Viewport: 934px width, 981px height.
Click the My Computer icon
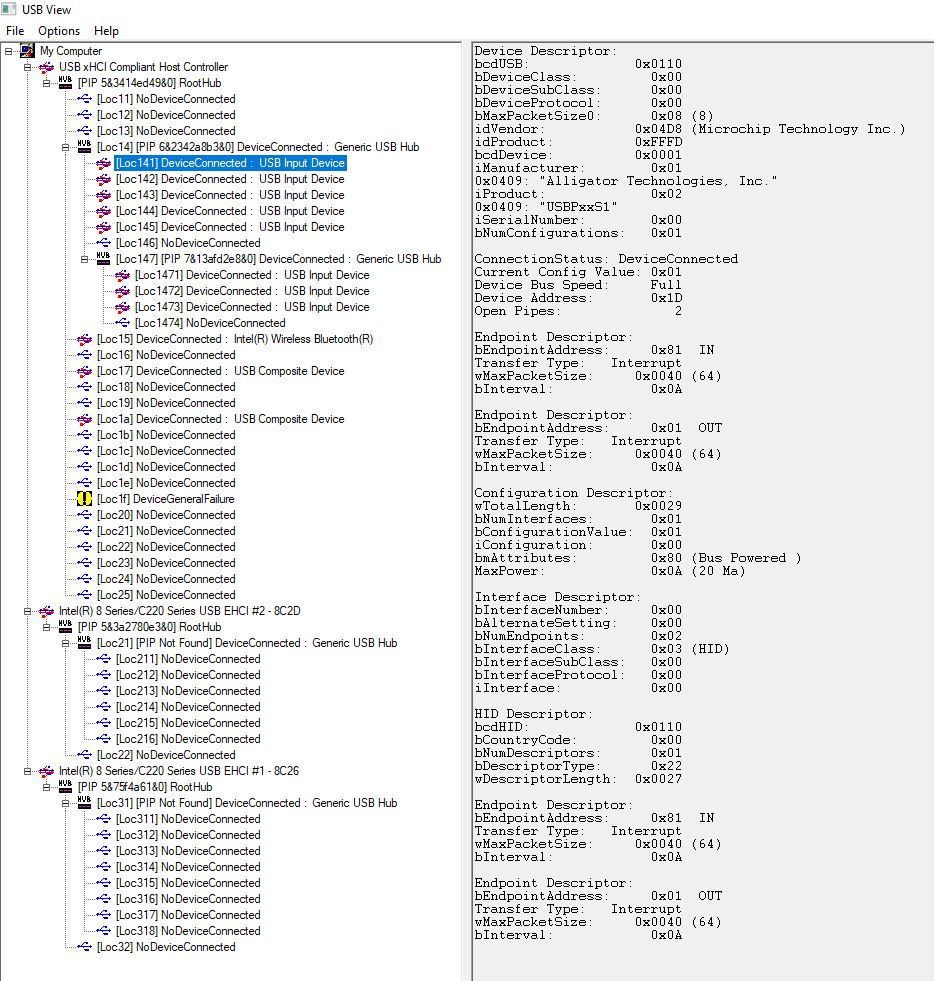[27, 51]
